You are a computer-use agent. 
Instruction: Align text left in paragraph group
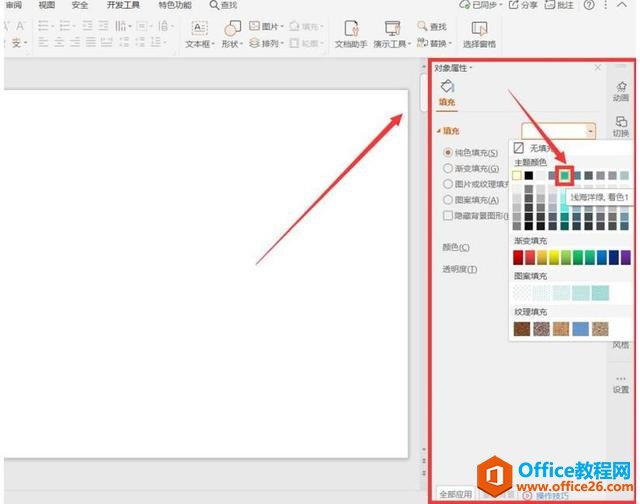[x=43, y=42]
